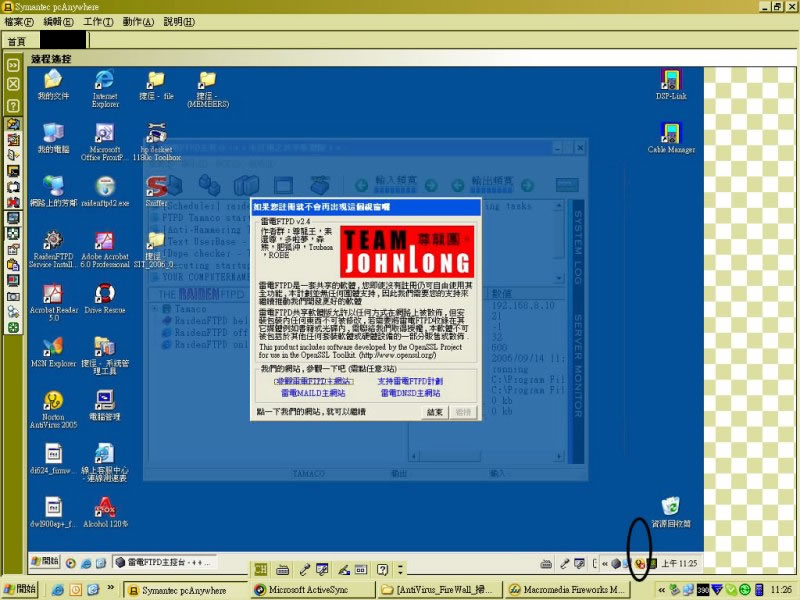The image size is (800, 600).
Task: Click the 結束 button in the RaidenFTPD dialog
Action: point(435,412)
